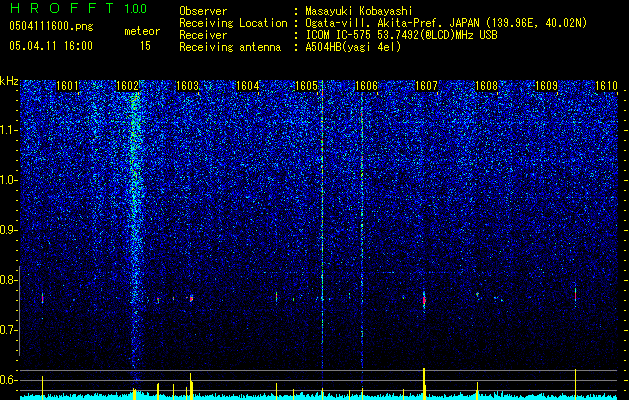Click the version number 1.0.0
Image resolution: width=629 pixels, height=400 pixels.
click(x=136, y=9)
